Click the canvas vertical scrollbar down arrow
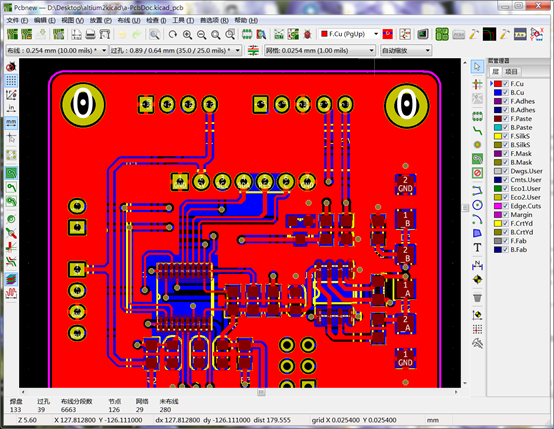Screen dimensions: 554x429 click(x=465, y=383)
